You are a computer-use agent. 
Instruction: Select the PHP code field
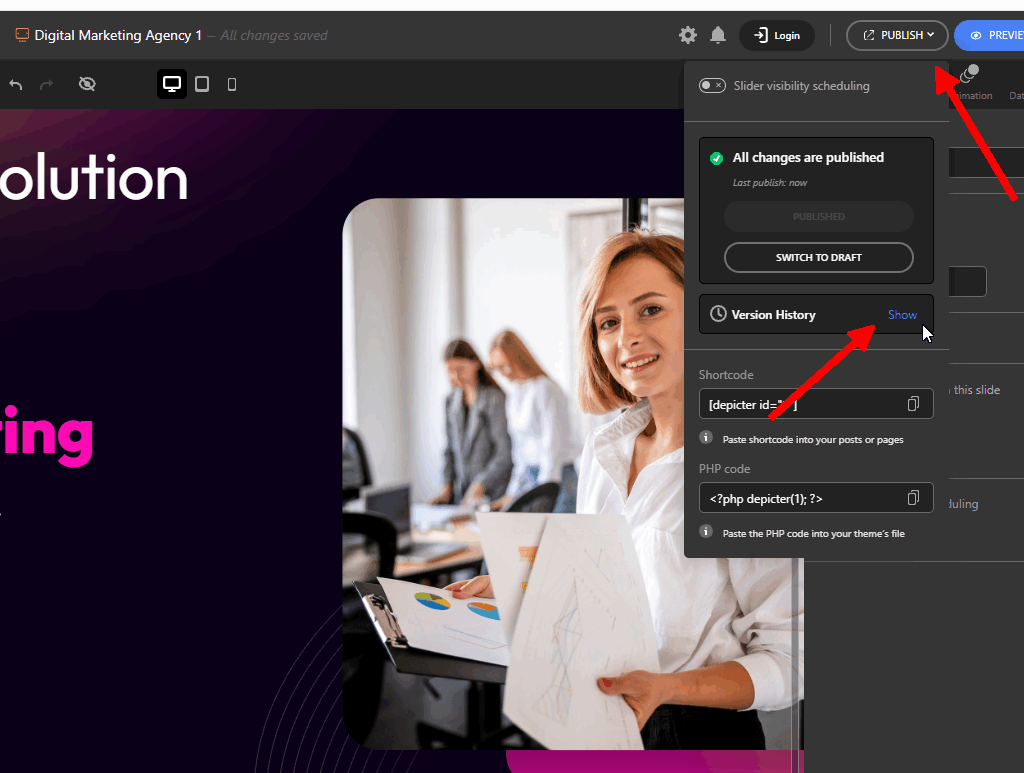tap(816, 498)
